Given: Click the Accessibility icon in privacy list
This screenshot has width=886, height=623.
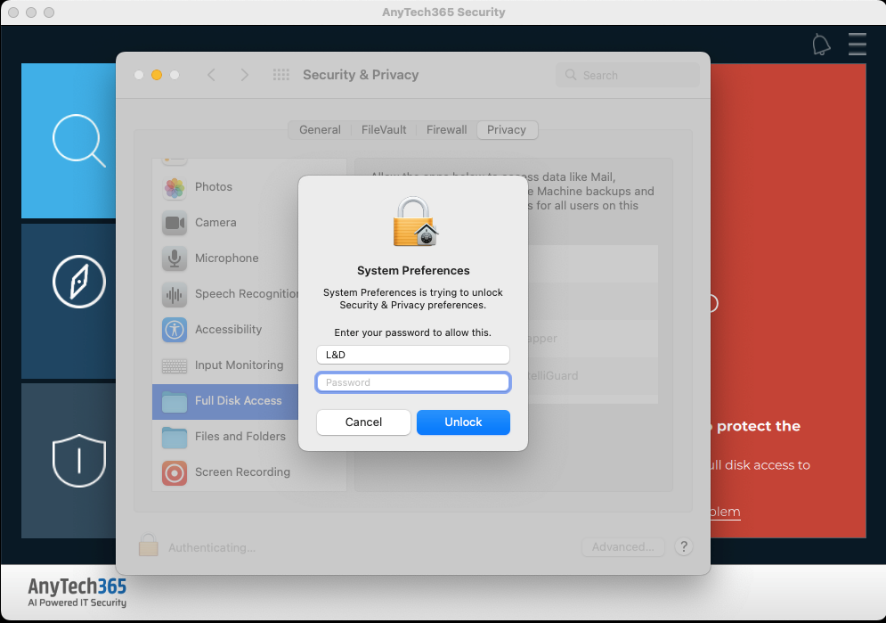Looking at the screenshot, I should pos(175,330).
